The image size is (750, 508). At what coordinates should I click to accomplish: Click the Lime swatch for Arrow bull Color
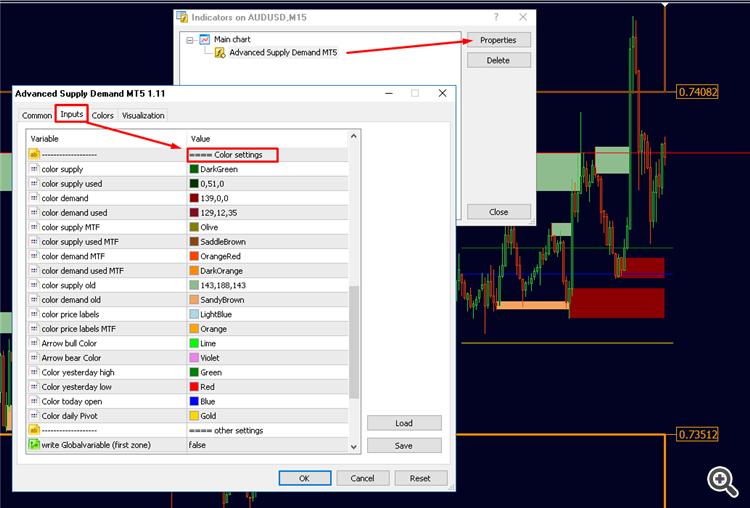tap(194, 343)
